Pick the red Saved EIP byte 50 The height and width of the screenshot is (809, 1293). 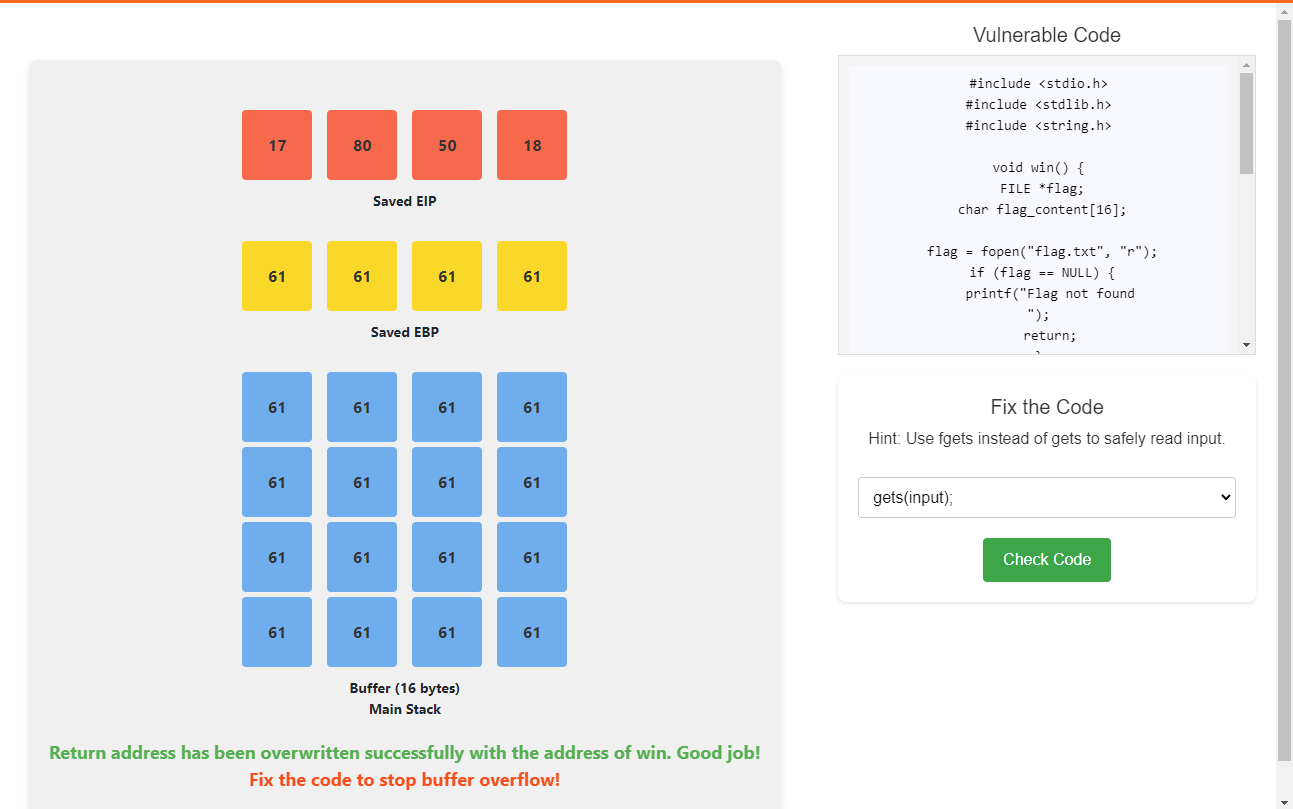[x=447, y=145]
